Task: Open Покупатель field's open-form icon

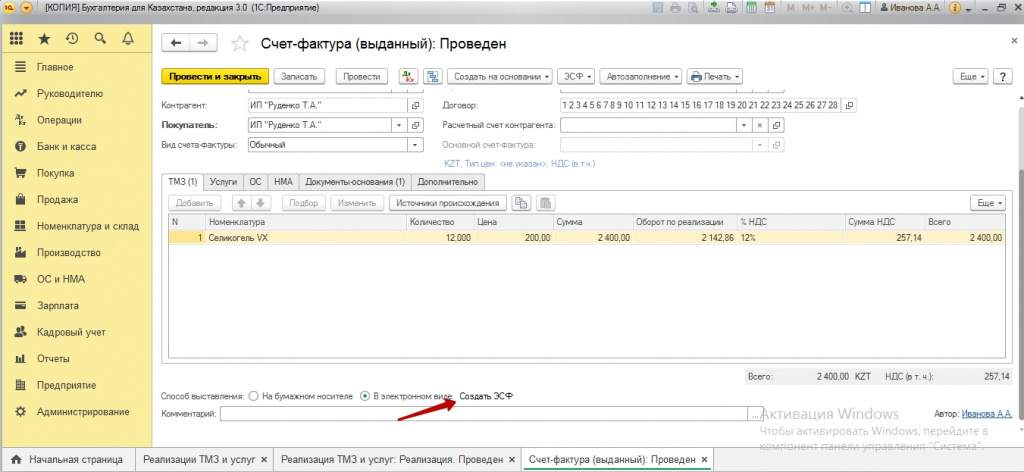Action: [415, 125]
